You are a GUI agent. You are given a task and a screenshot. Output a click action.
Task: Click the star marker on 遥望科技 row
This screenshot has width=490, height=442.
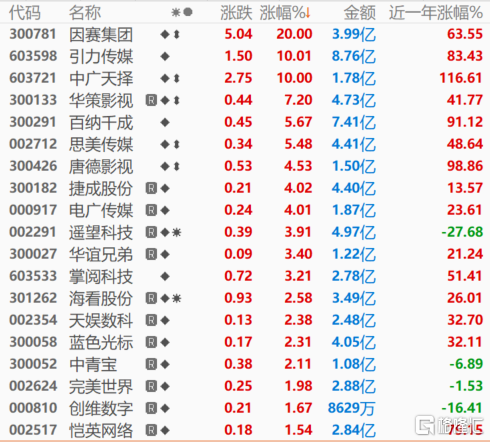176,232
